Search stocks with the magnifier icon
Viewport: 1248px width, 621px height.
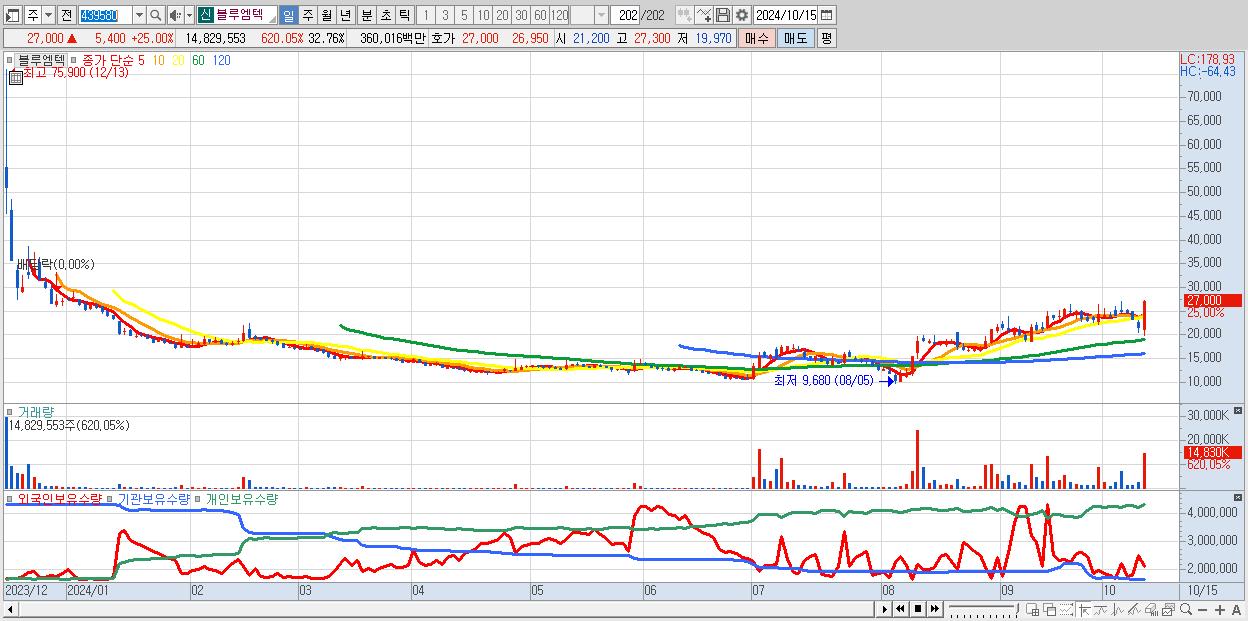click(156, 15)
